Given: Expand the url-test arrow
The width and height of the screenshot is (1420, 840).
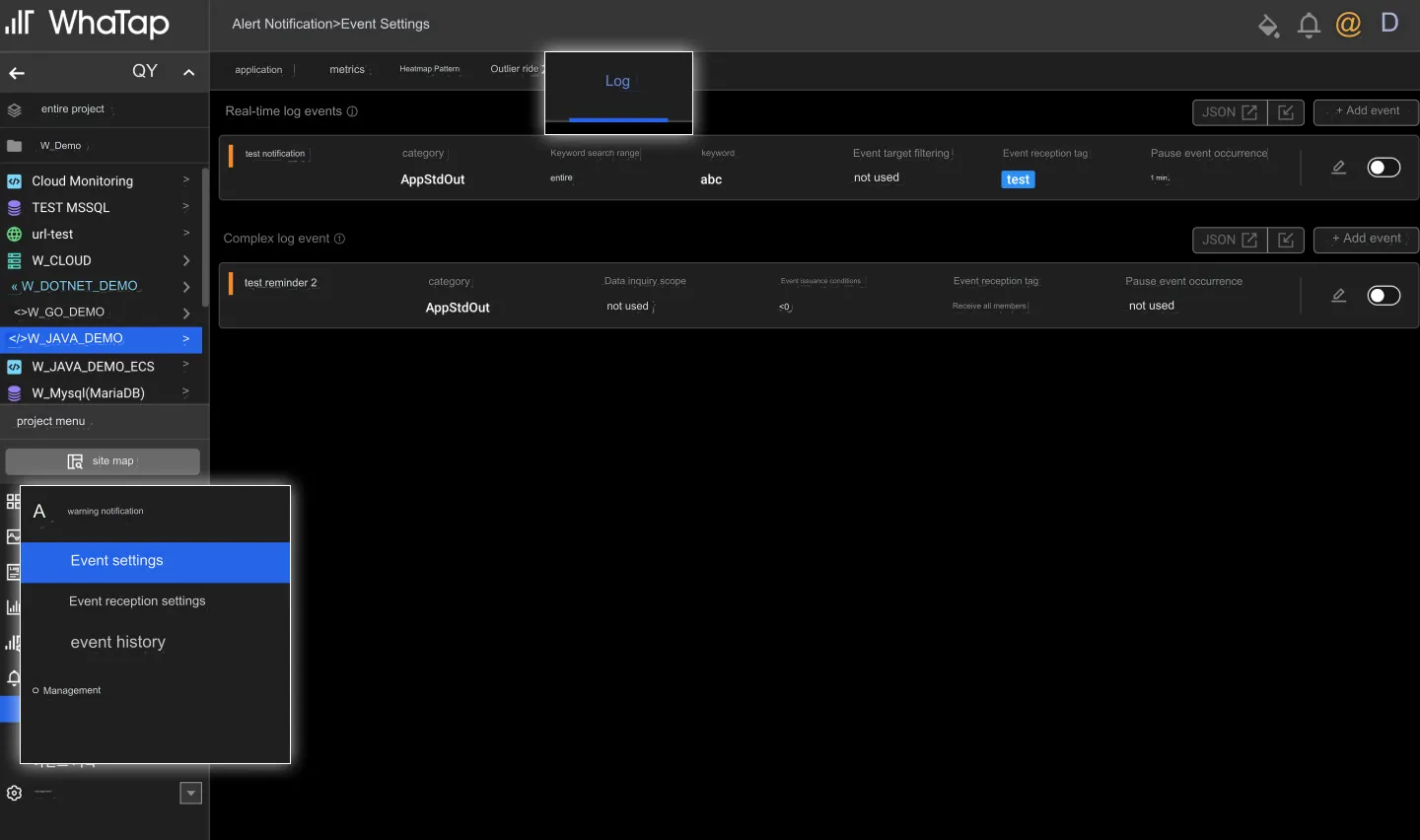Looking at the screenshot, I should click(x=185, y=233).
